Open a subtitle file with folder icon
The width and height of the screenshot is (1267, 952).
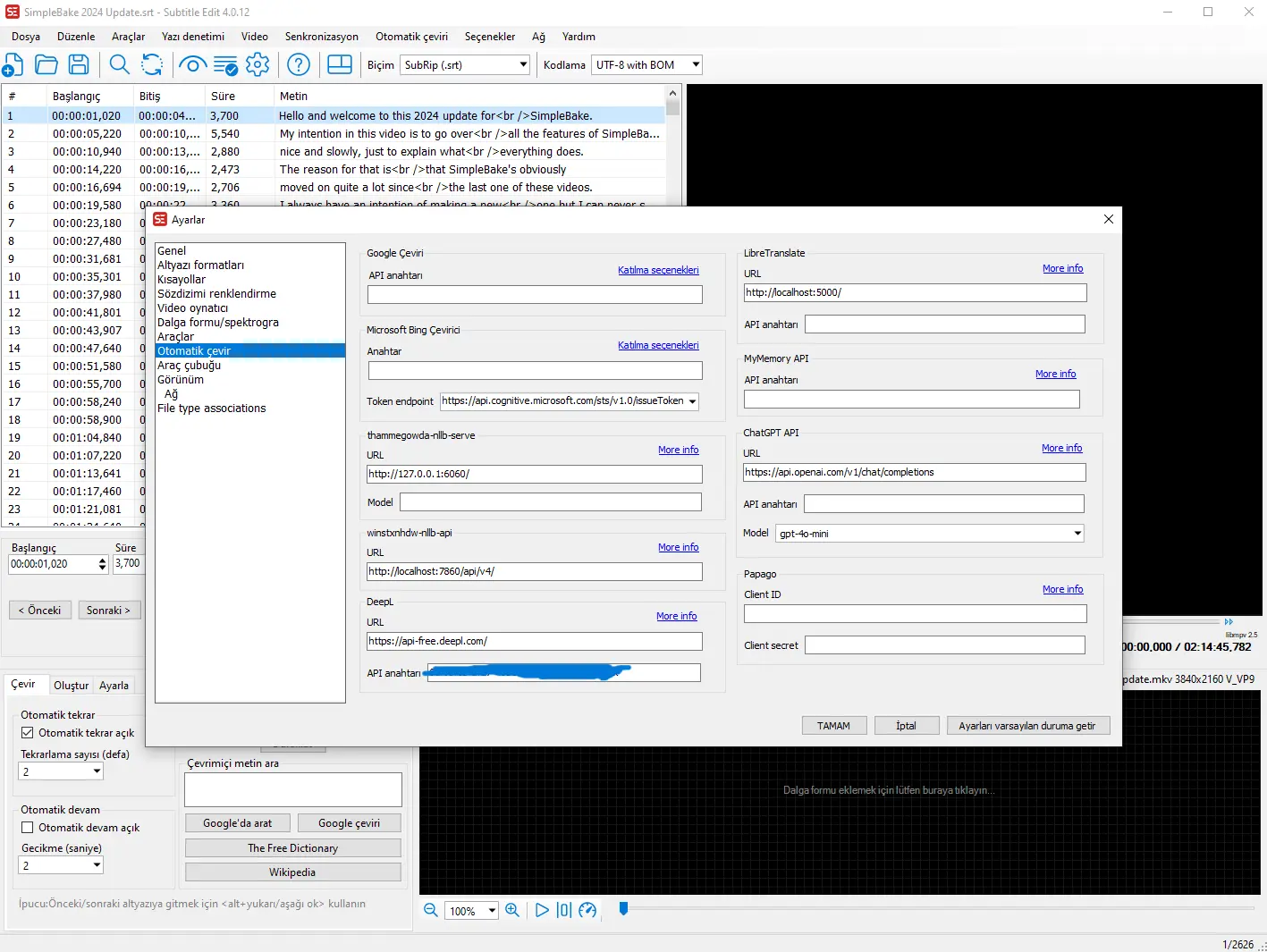pyautogui.click(x=46, y=64)
